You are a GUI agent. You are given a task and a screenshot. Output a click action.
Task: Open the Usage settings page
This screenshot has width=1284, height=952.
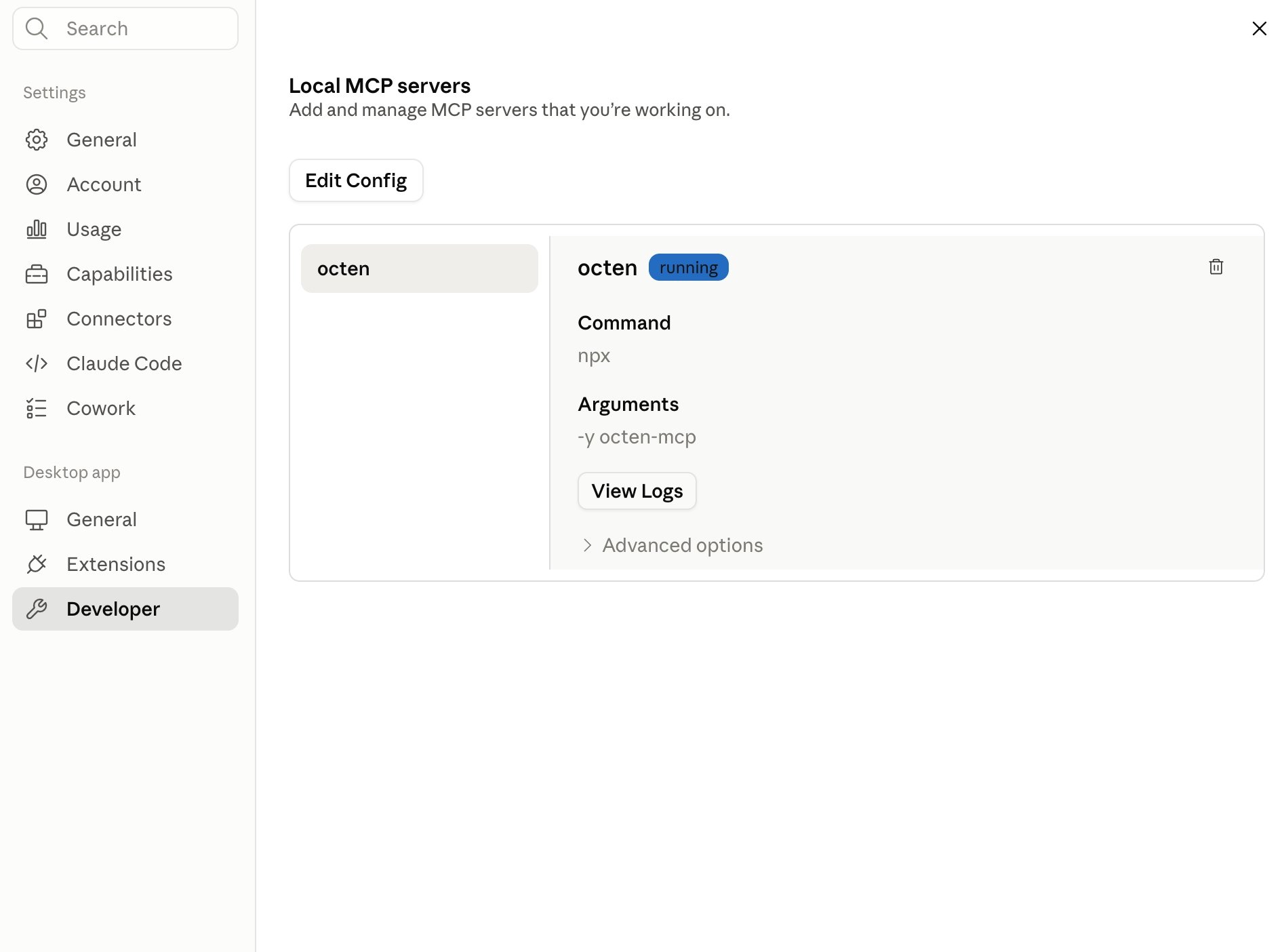(x=125, y=229)
